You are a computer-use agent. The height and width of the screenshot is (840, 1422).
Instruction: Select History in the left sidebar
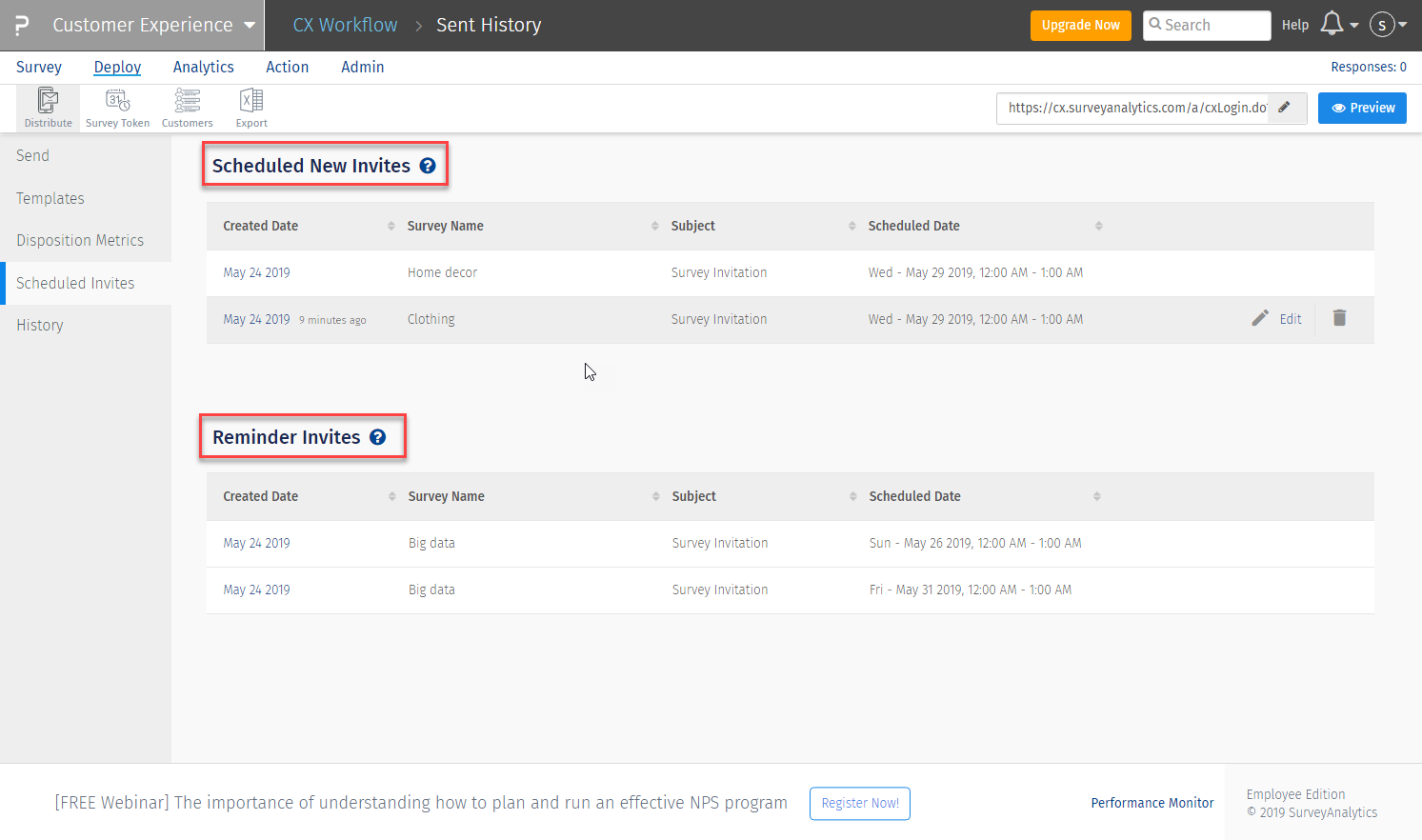click(40, 325)
